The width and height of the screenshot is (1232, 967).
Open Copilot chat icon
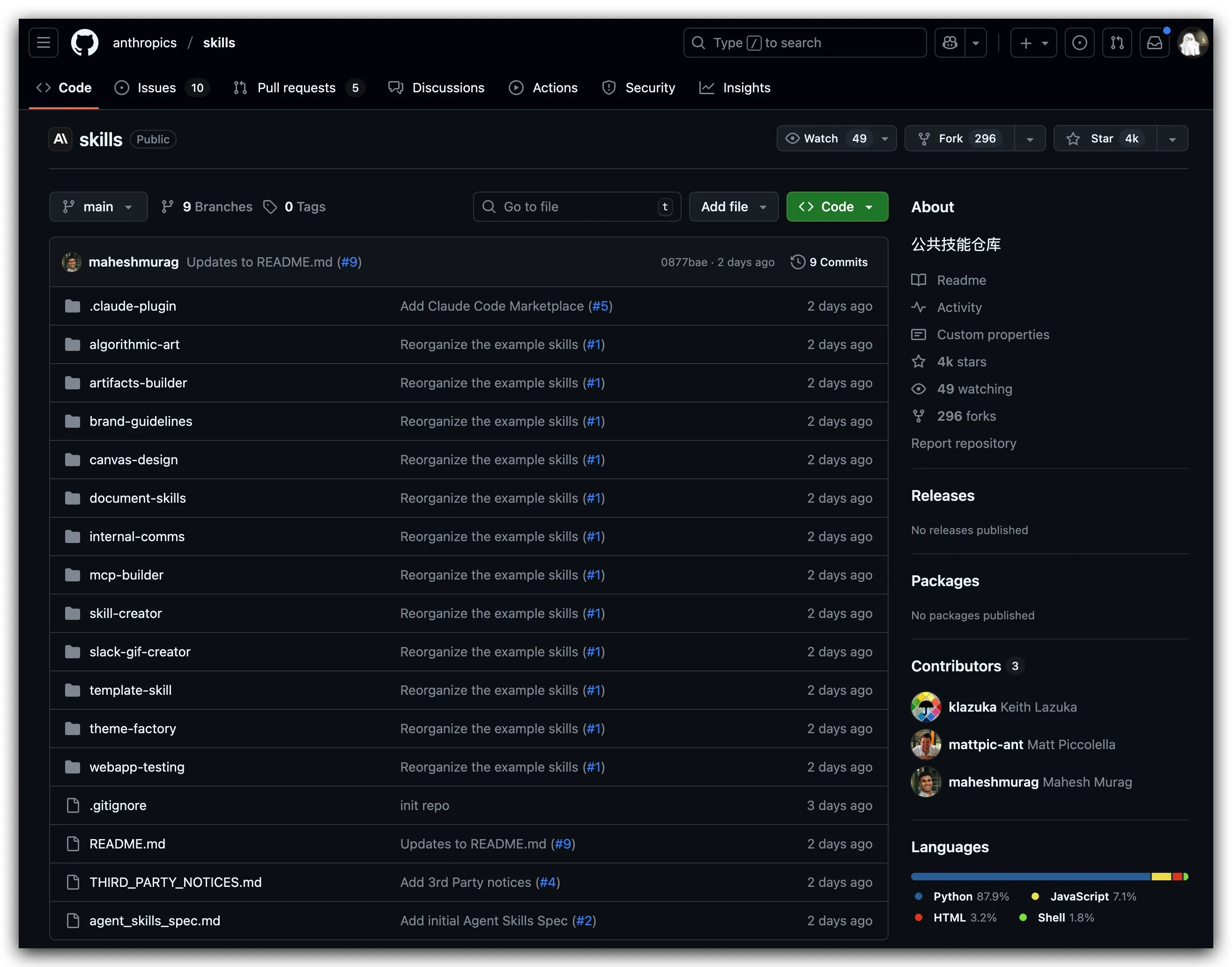(950, 43)
